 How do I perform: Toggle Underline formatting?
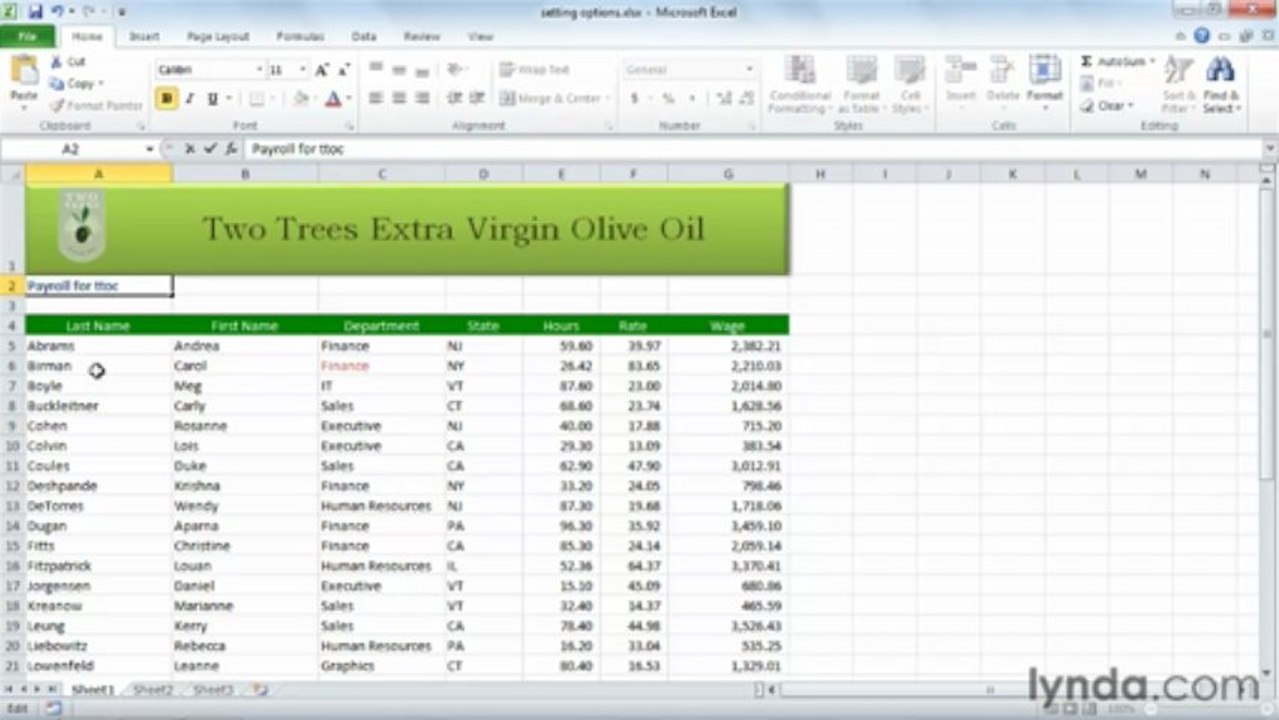tap(213, 98)
